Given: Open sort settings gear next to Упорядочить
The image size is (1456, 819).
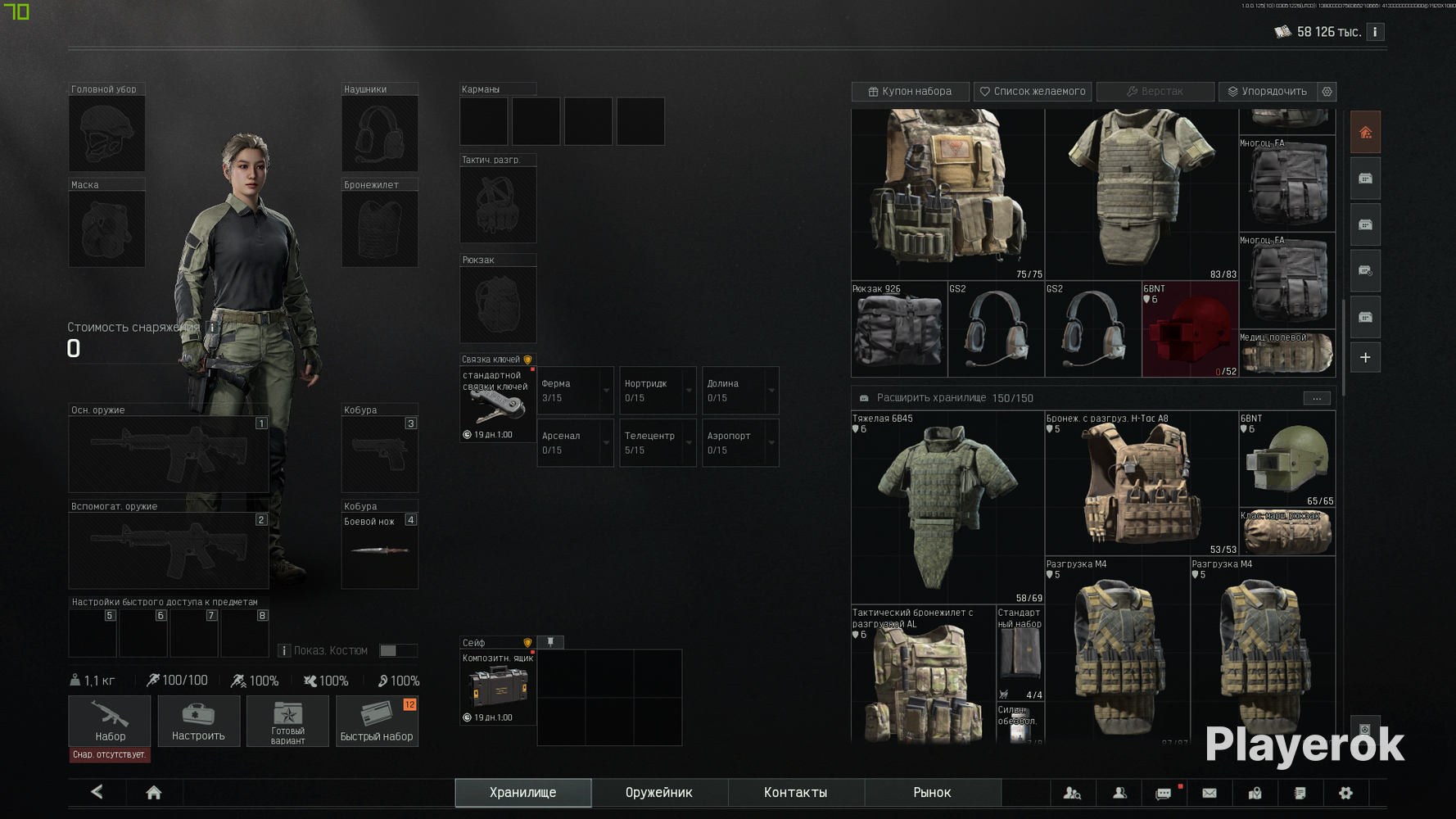Looking at the screenshot, I should pyautogui.click(x=1327, y=92).
